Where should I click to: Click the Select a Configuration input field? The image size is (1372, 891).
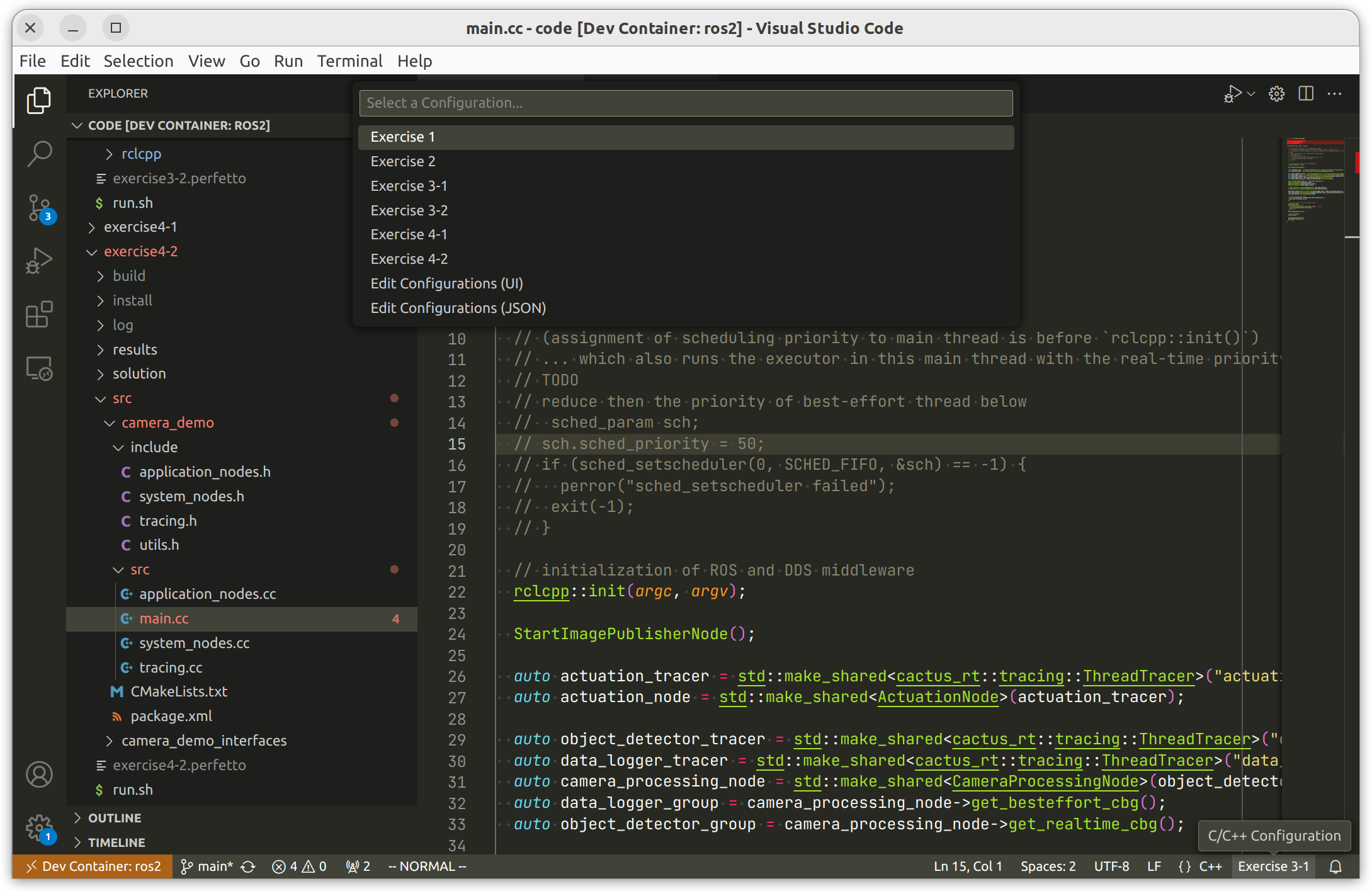coord(685,103)
